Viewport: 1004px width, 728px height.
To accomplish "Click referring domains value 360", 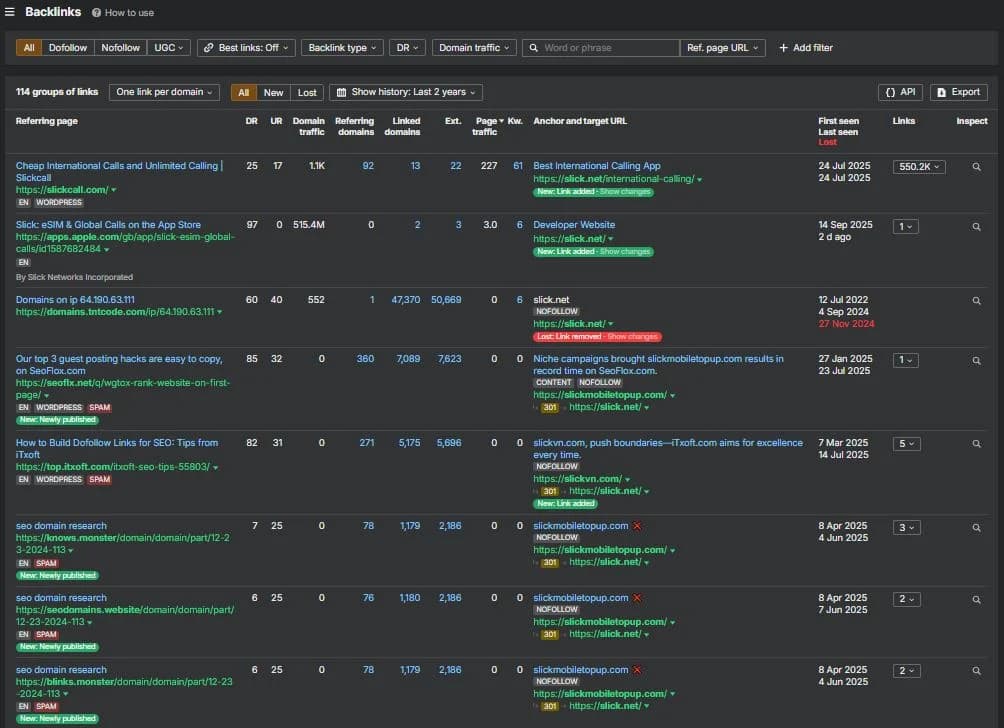I will 365,359.
